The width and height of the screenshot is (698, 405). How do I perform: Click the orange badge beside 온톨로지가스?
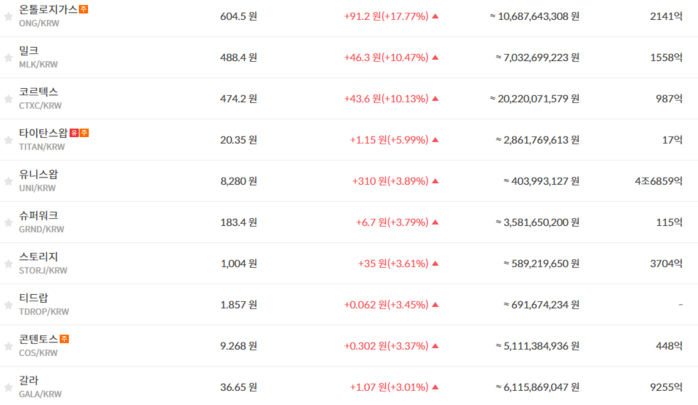84,9
